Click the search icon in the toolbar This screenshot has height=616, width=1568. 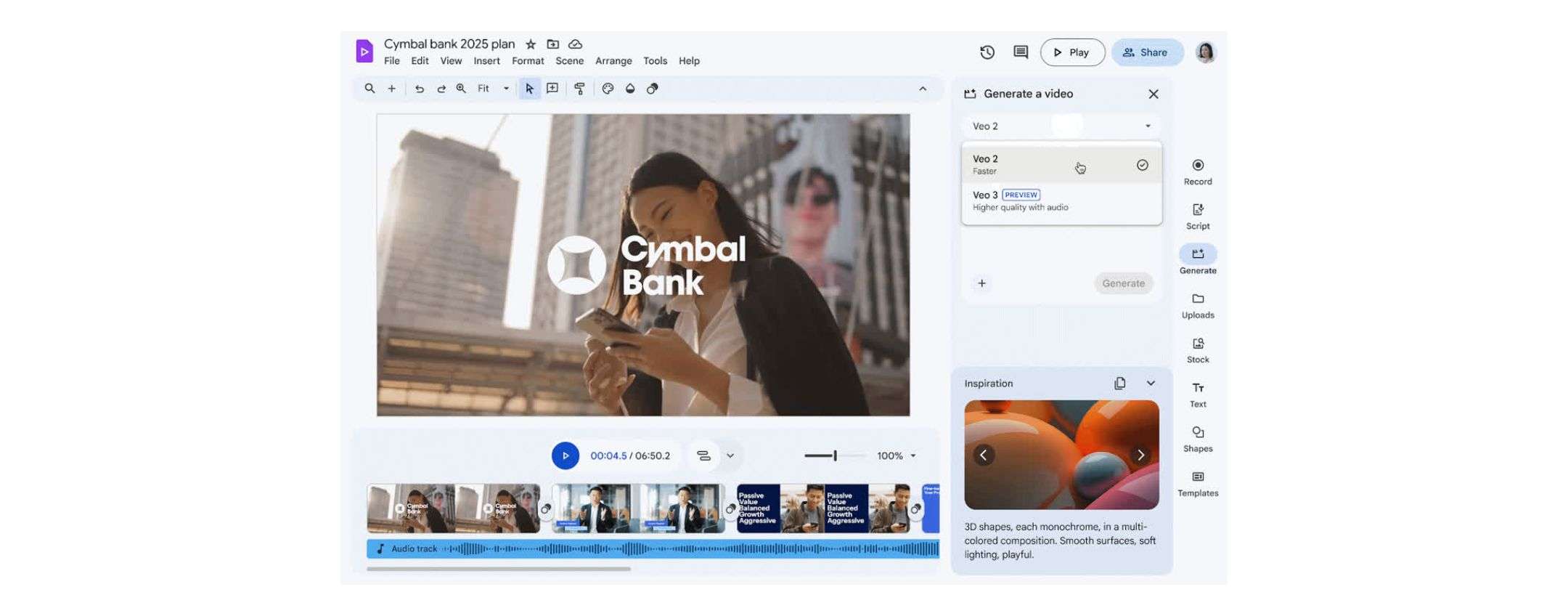click(369, 89)
